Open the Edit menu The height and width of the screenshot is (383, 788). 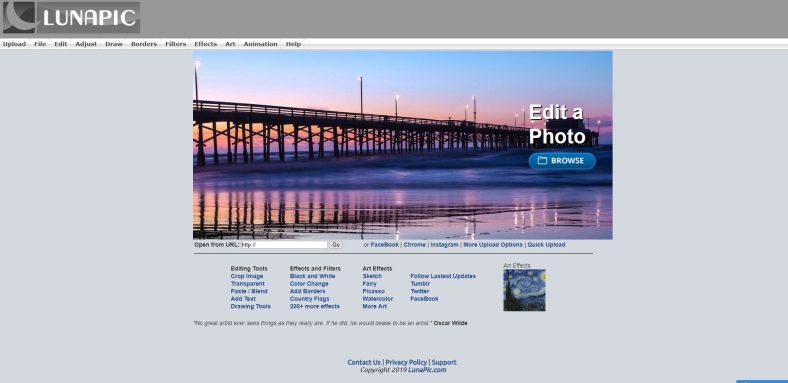click(60, 44)
